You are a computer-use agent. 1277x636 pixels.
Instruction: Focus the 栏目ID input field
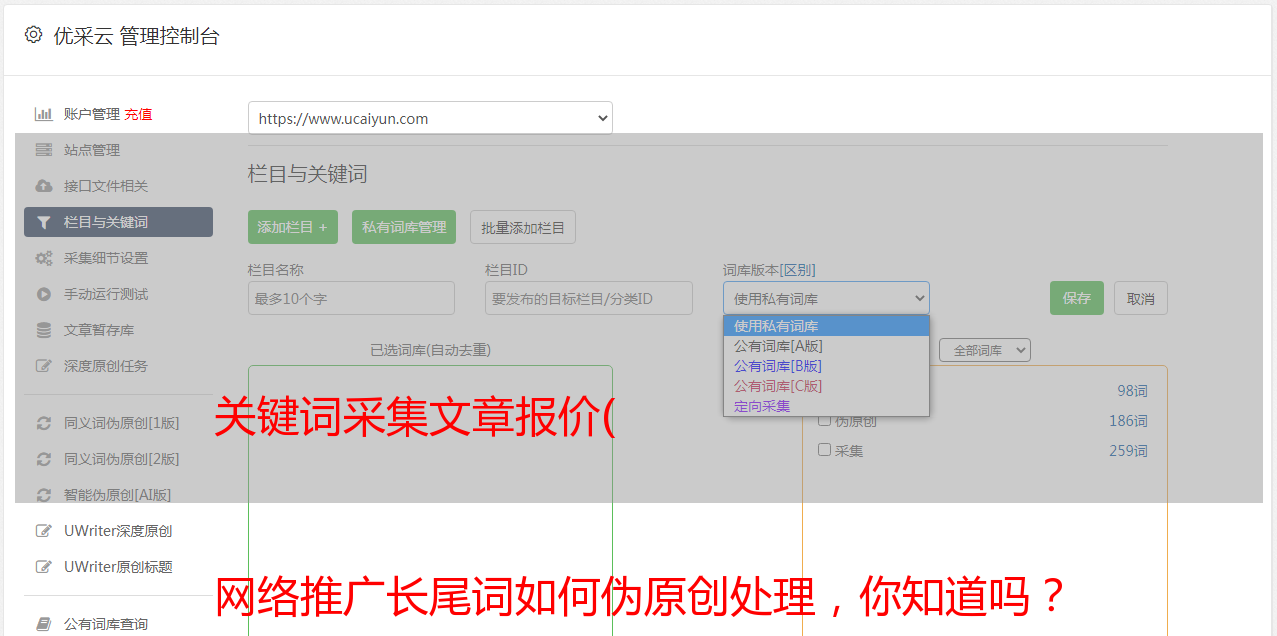click(x=589, y=298)
